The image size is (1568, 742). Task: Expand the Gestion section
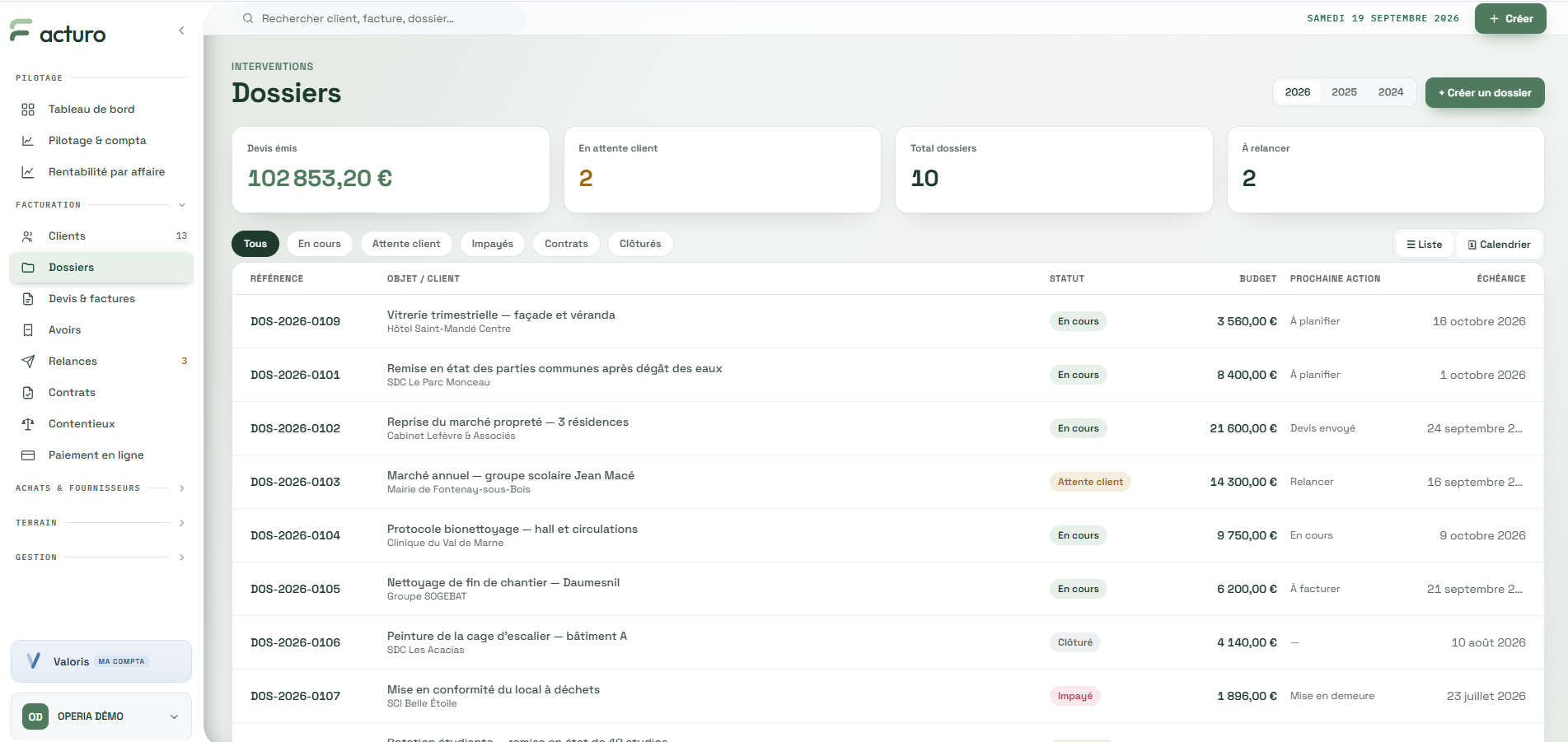(182, 558)
